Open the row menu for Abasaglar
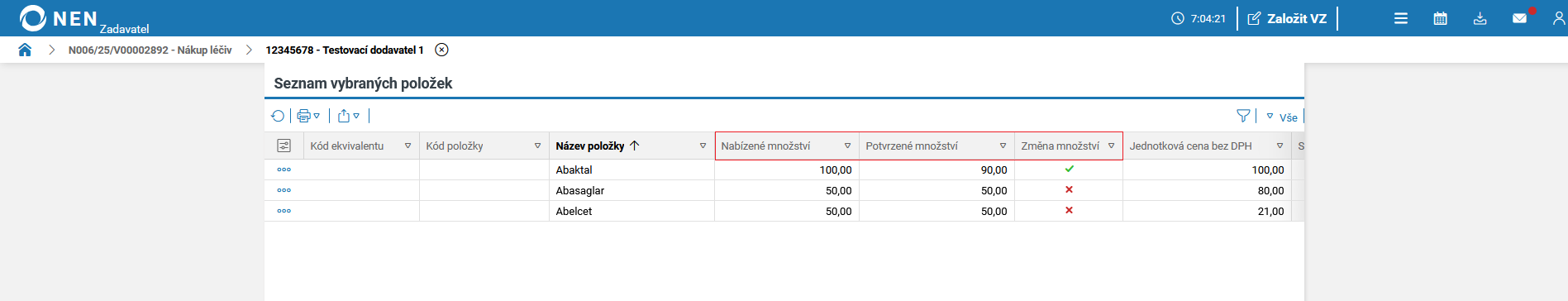The width and height of the screenshot is (1568, 301). pos(284,190)
